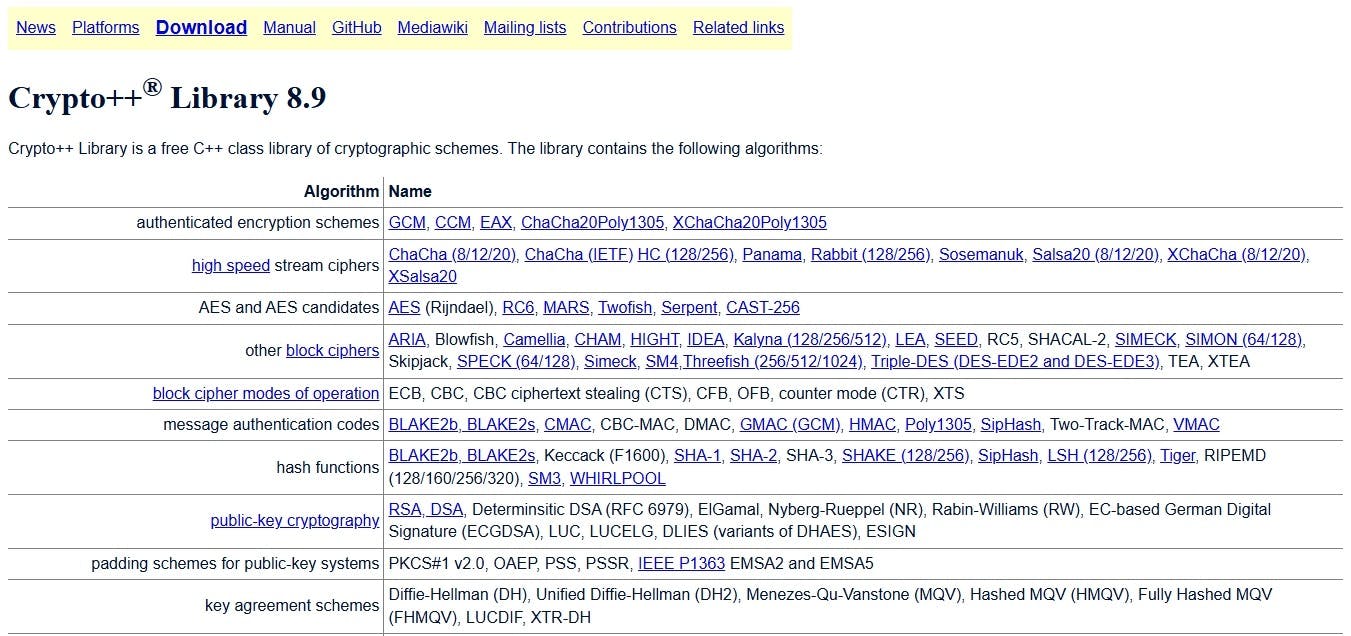
Task: Open the Mediawiki link
Action: click(x=432, y=27)
